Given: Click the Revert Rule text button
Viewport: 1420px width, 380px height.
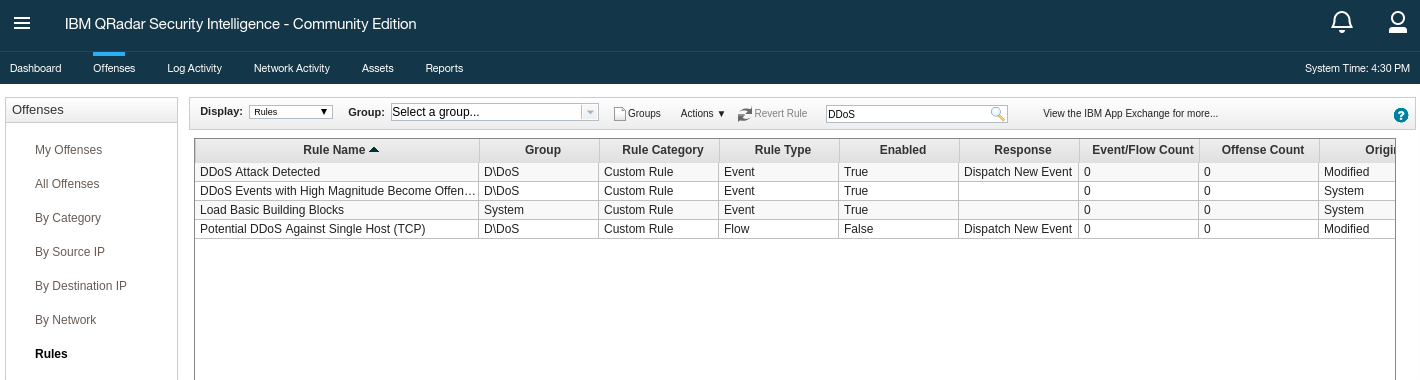Looking at the screenshot, I should coord(781,114).
